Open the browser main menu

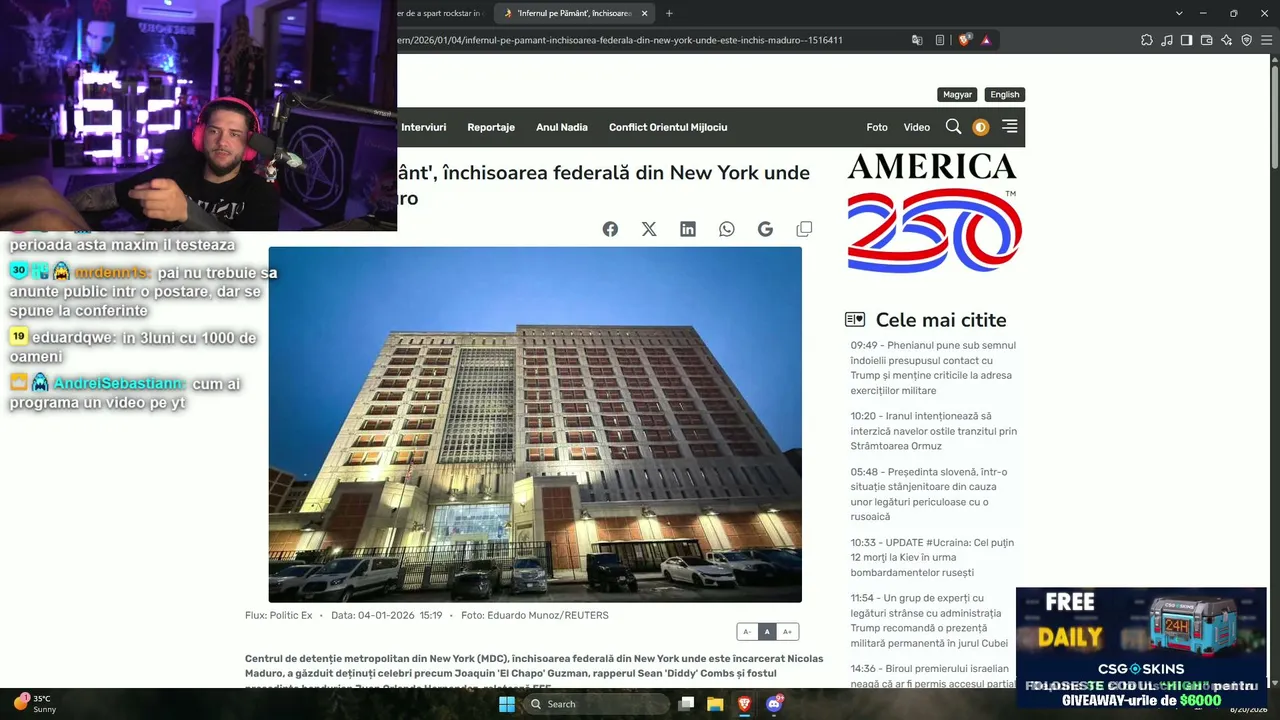[1266, 40]
